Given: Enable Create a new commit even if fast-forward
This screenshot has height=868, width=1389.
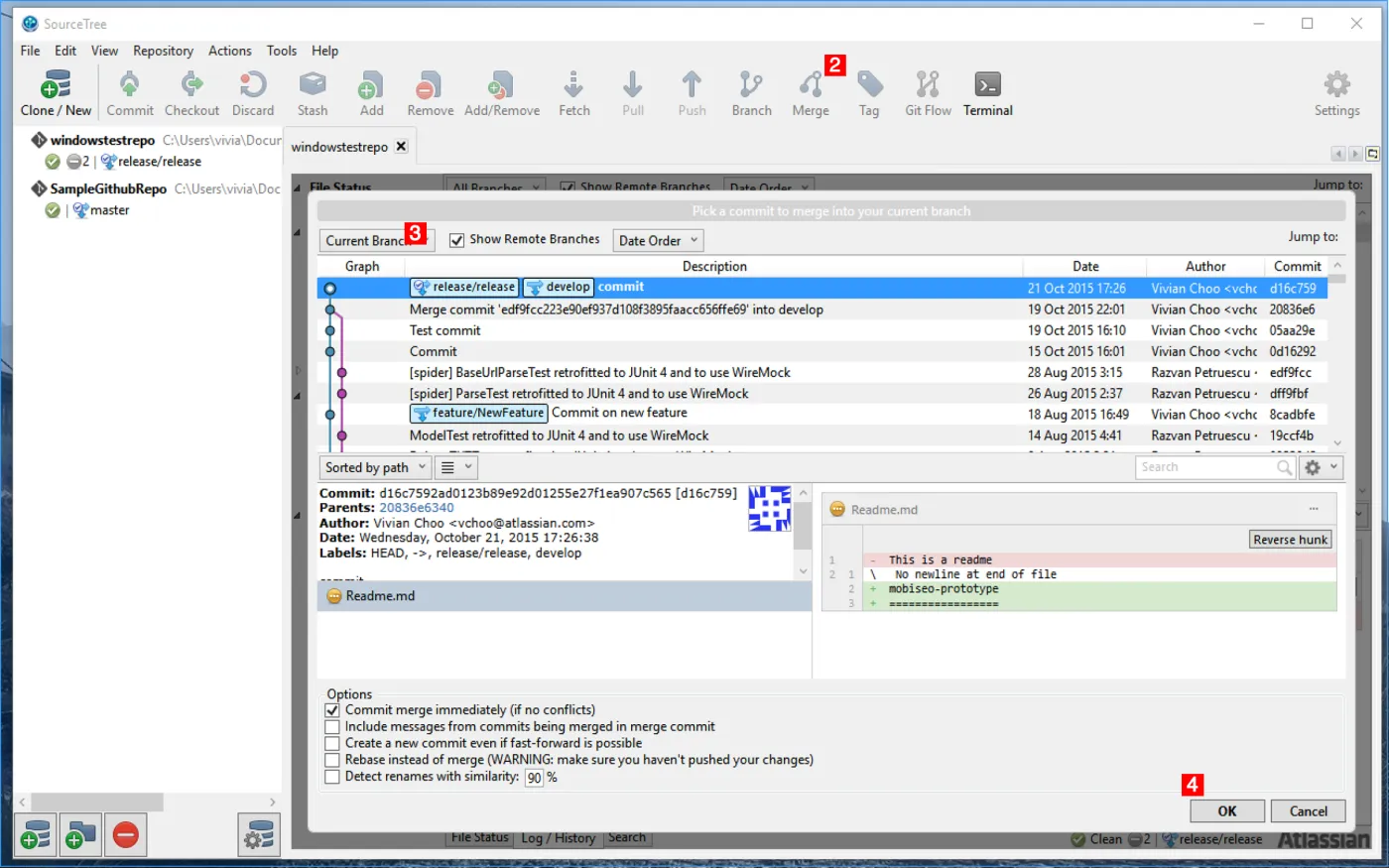Looking at the screenshot, I should 332,744.
